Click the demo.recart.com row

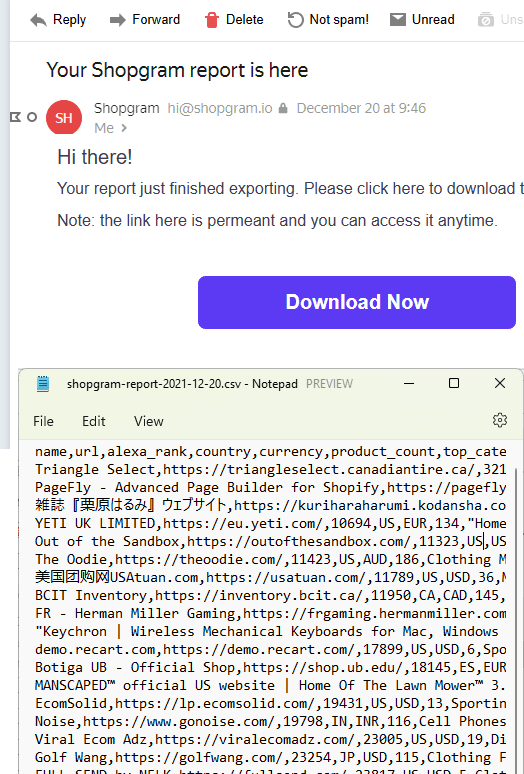point(270,650)
